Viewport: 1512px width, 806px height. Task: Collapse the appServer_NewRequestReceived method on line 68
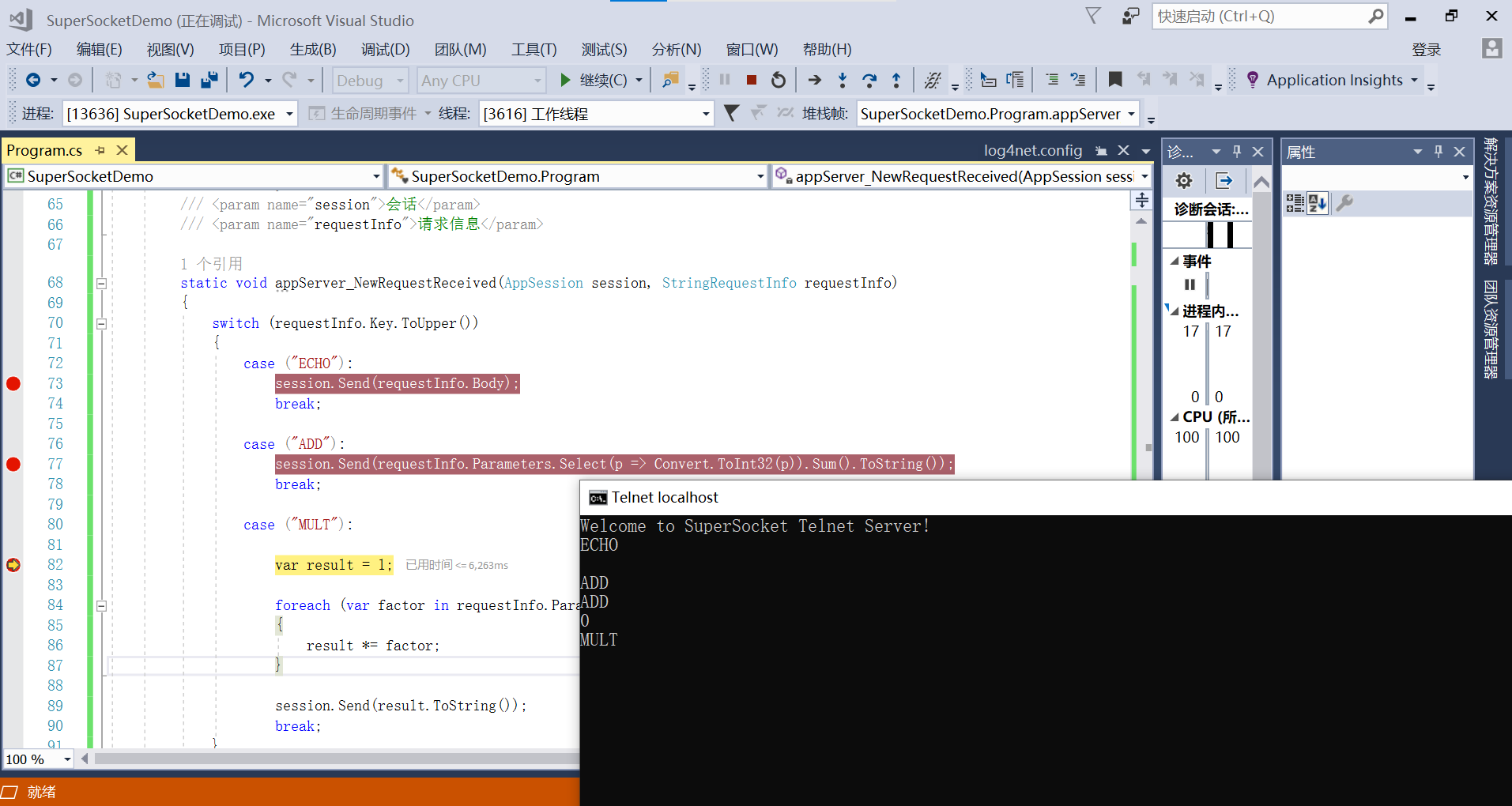click(x=101, y=282)
